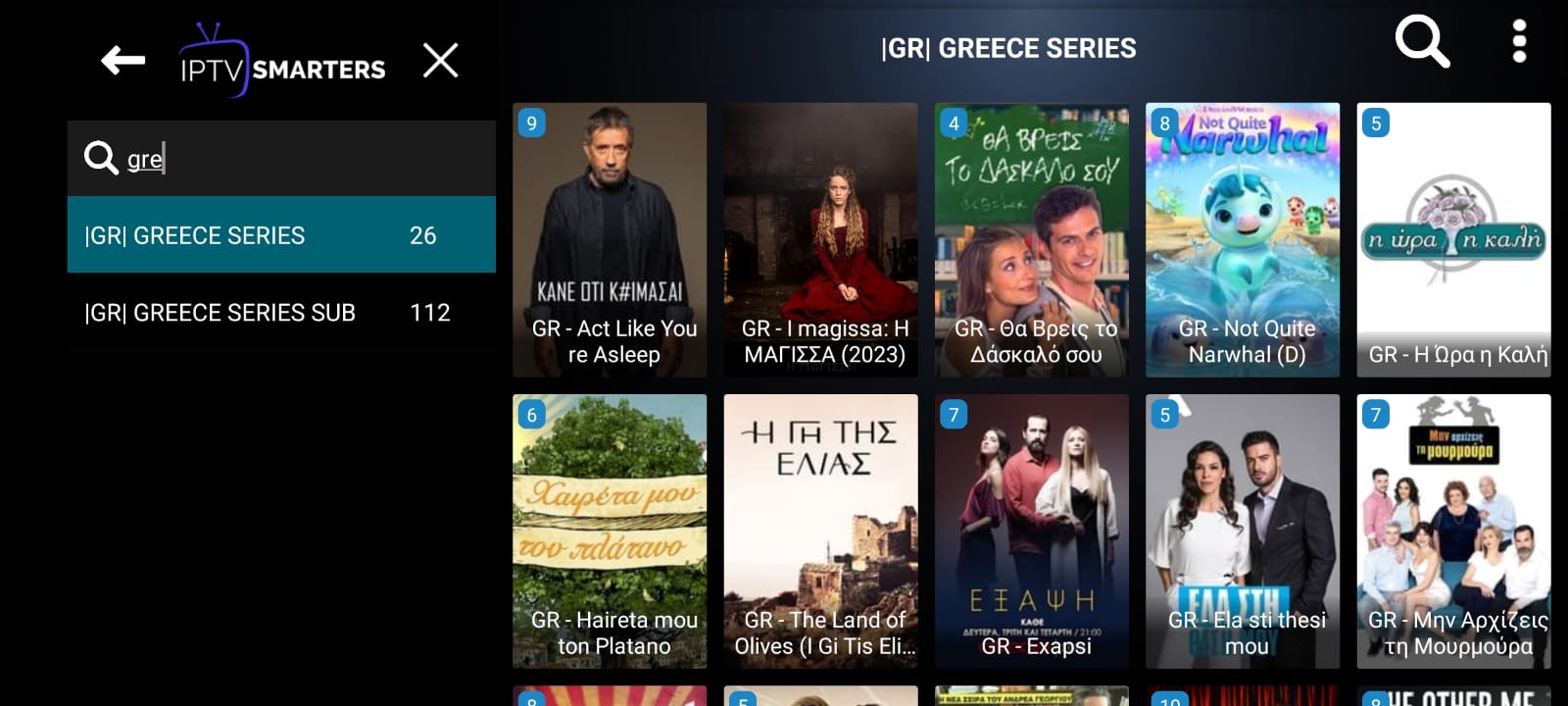
Task: Click the magnifier icon in search field
Action: (x=101, y=157)
